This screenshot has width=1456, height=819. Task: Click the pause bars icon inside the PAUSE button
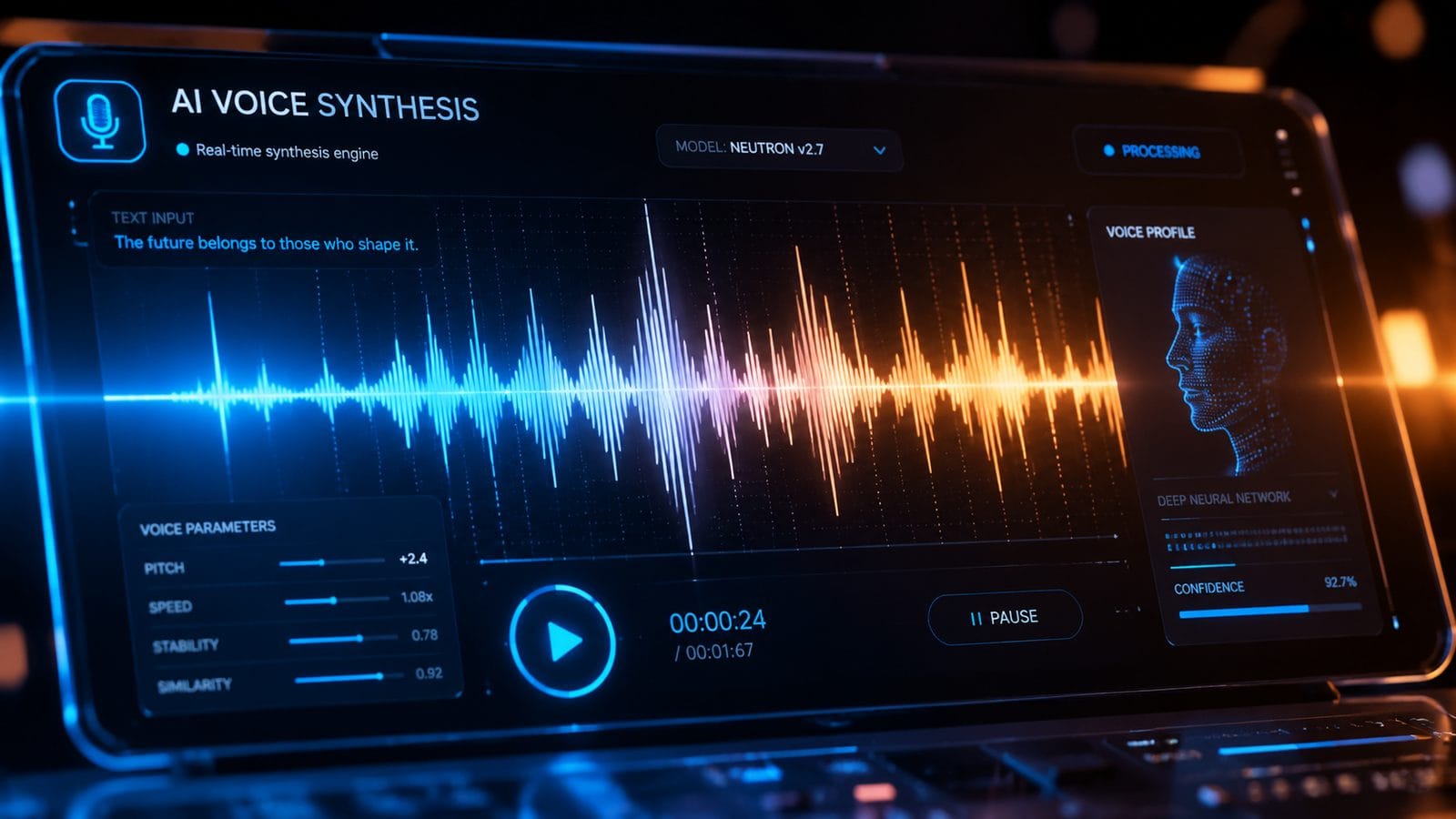coord(976,619)
